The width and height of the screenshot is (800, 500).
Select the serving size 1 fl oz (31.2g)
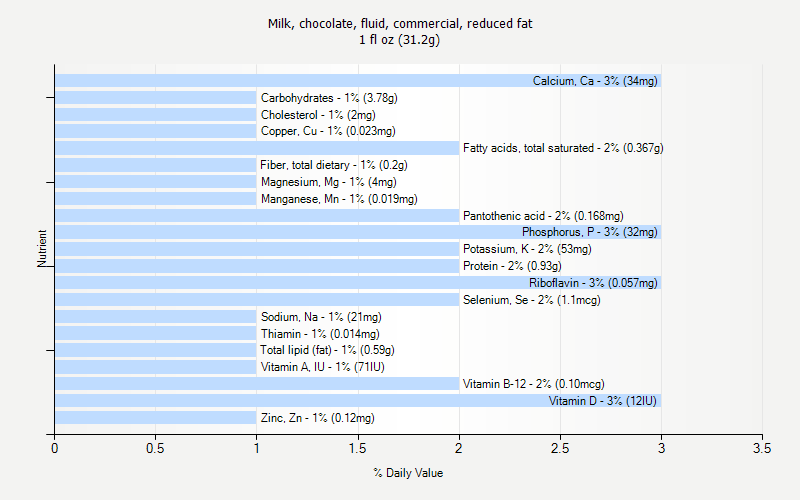pyautogui.click(x=399, y=40)
